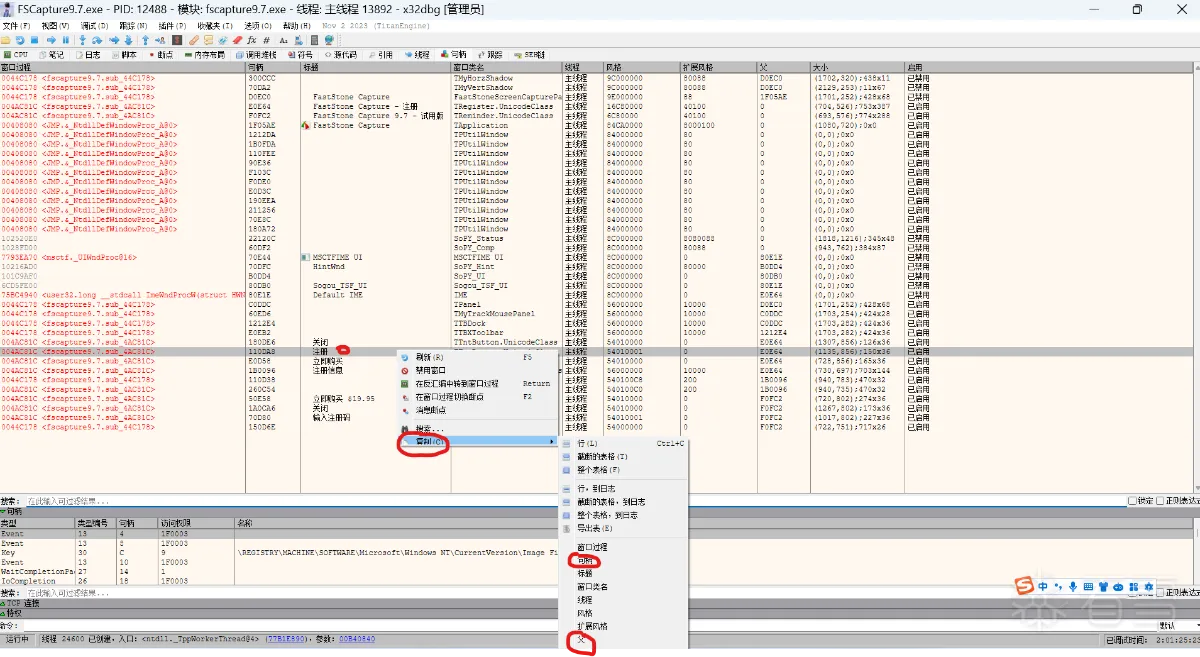Click the Sogou microphone voice input icon
The width and height of the screenshot is (1200, 657).
point(1073,585)
